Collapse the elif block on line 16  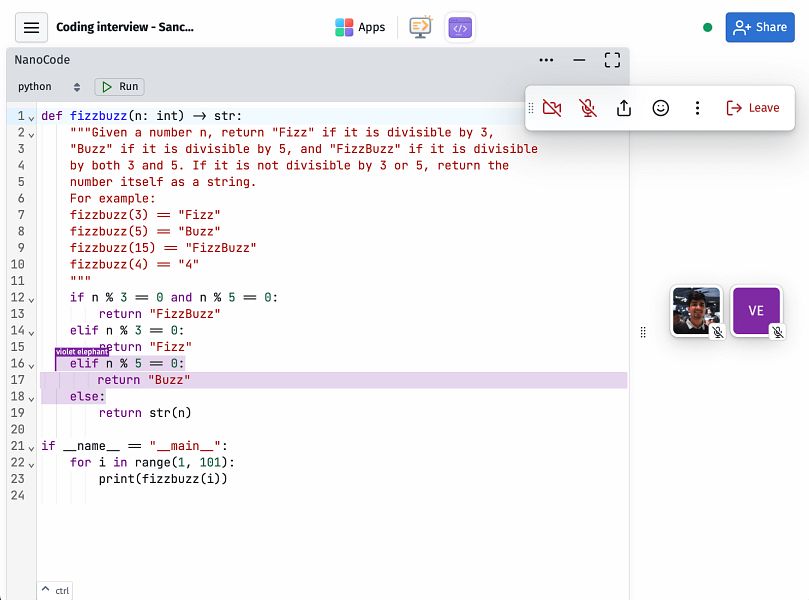click(31, 366)
